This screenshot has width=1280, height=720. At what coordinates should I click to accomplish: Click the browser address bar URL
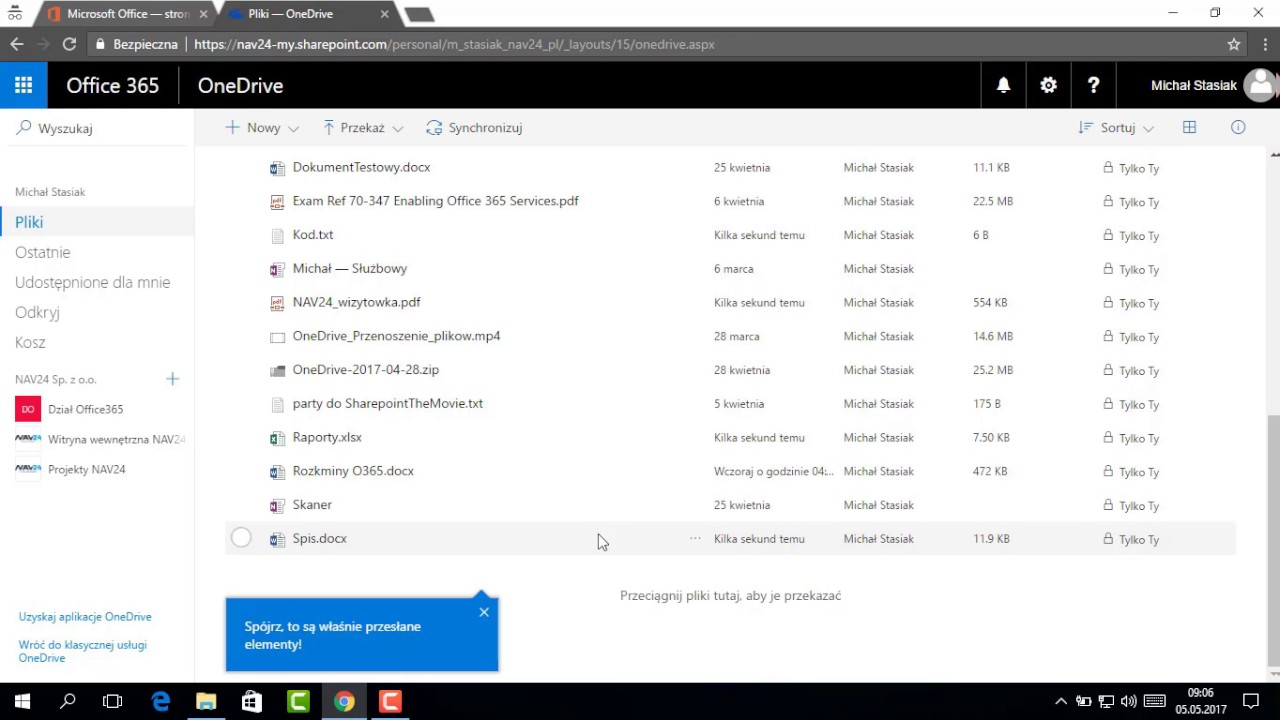point(454,44)
